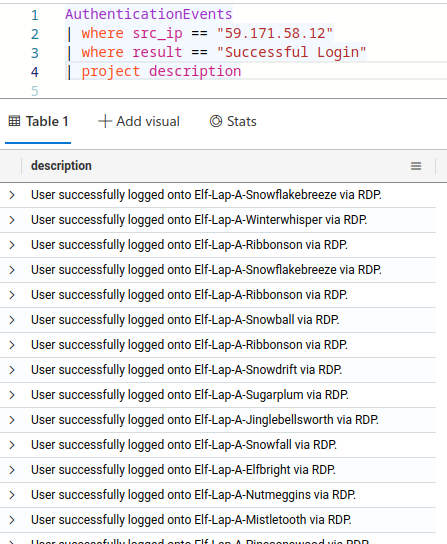Expand the Mistletooth row chevron
The width and height of the screenshot is (447, 544).
point(12,520)
